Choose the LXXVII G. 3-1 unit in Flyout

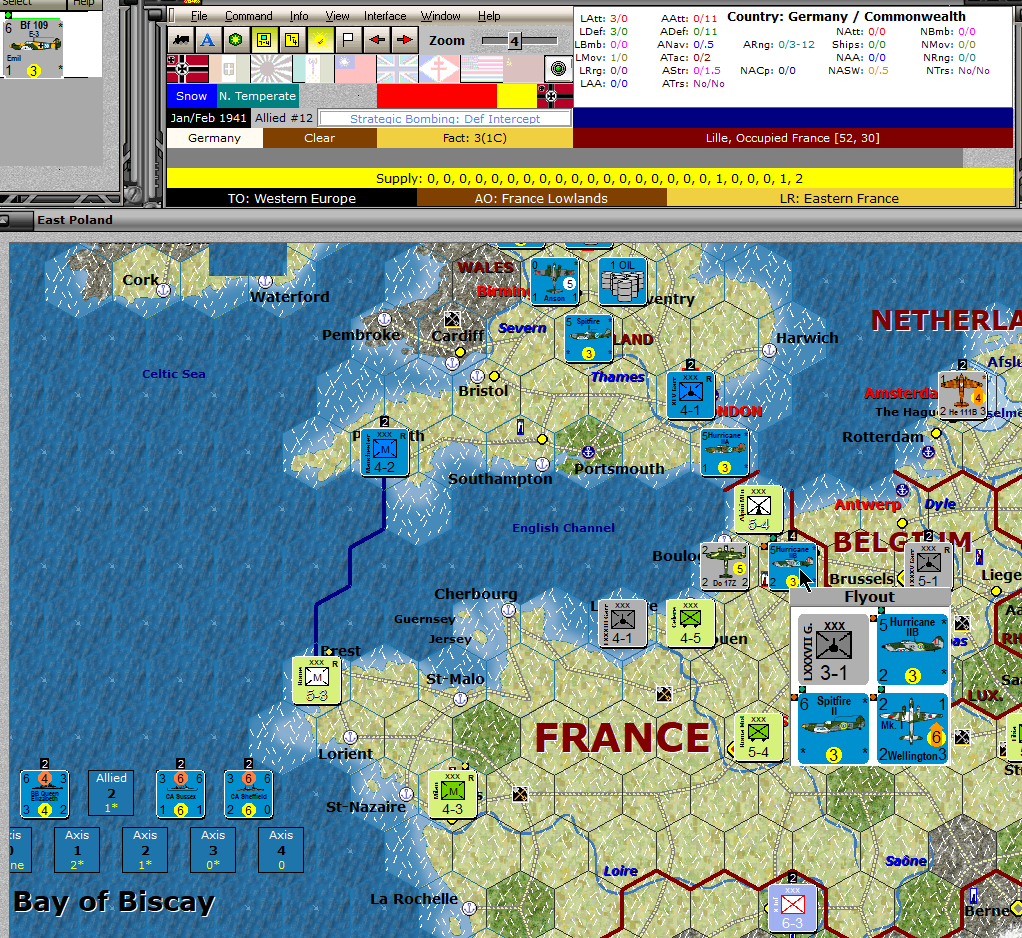pyautogui.click(x=834, y=650)
